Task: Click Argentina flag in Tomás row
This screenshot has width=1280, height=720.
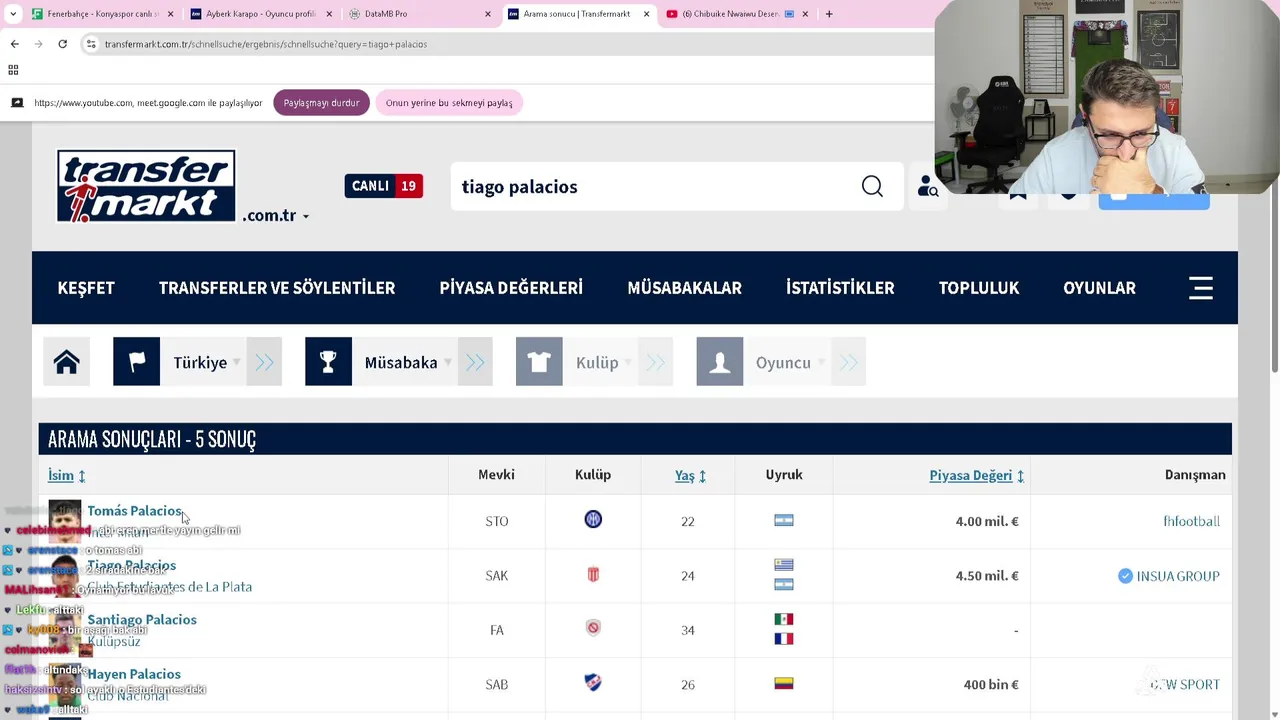Action: (x=784, y=521)
